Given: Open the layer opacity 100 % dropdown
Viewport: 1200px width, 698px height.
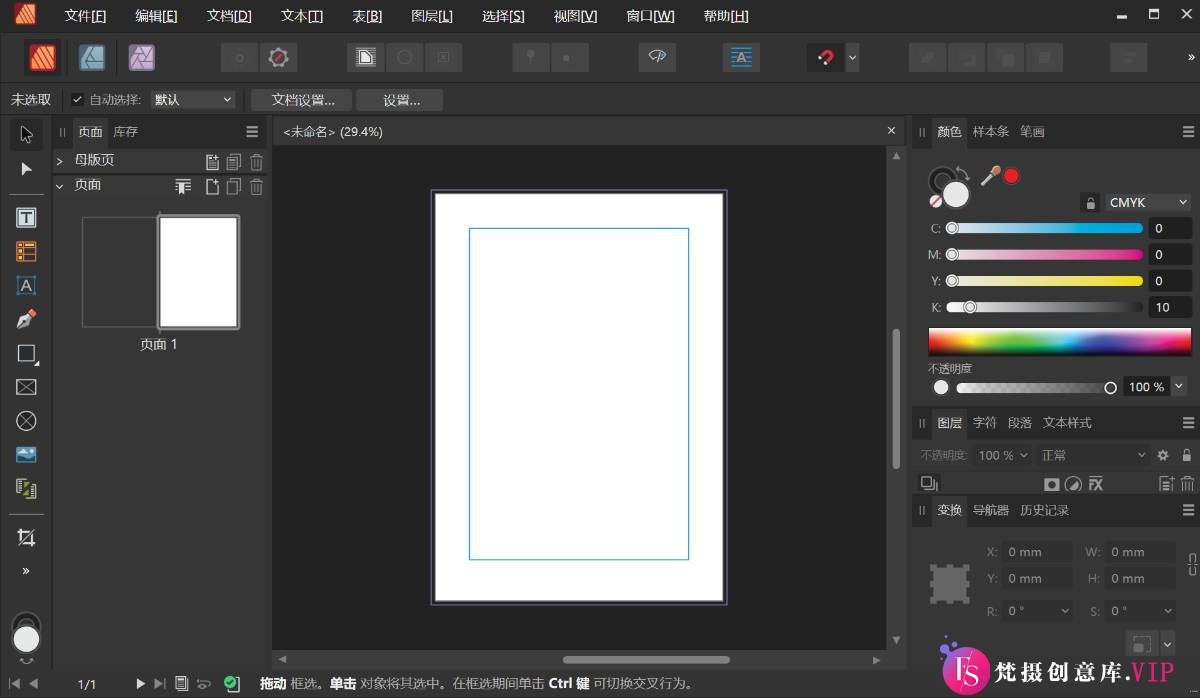Looking at the screenshot, I should point(1003,455).
